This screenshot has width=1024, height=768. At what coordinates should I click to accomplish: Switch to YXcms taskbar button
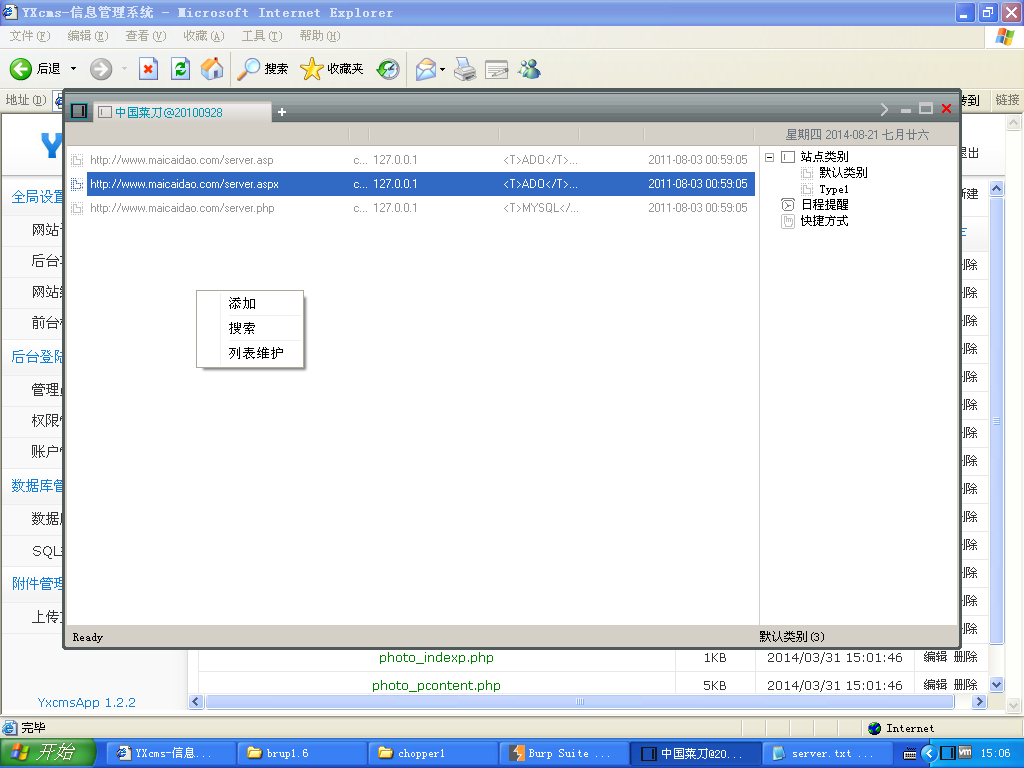(x=170, y=754)
